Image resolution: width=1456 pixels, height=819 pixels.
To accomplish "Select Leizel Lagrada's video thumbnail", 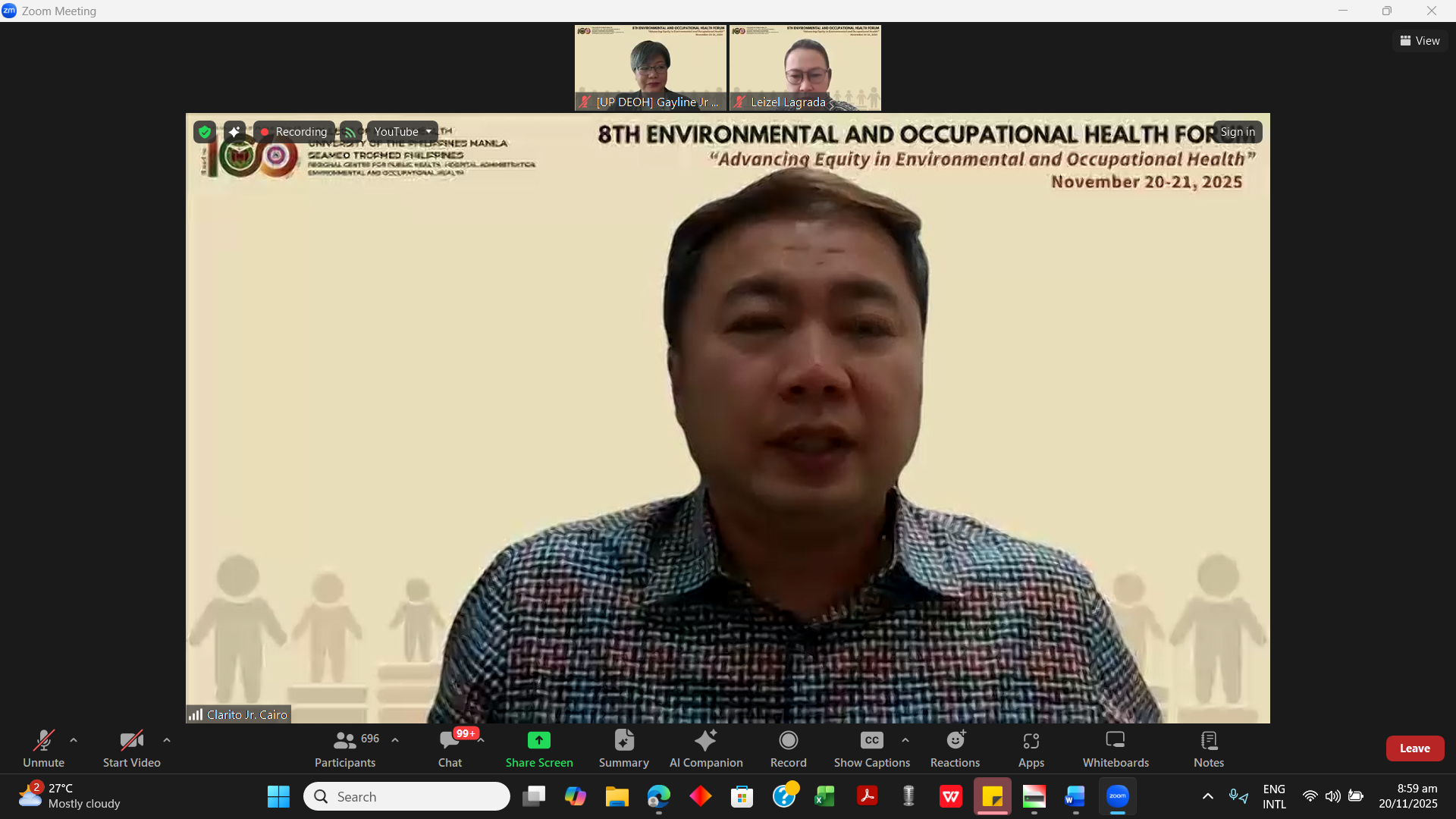I will [x=805, y=68].
